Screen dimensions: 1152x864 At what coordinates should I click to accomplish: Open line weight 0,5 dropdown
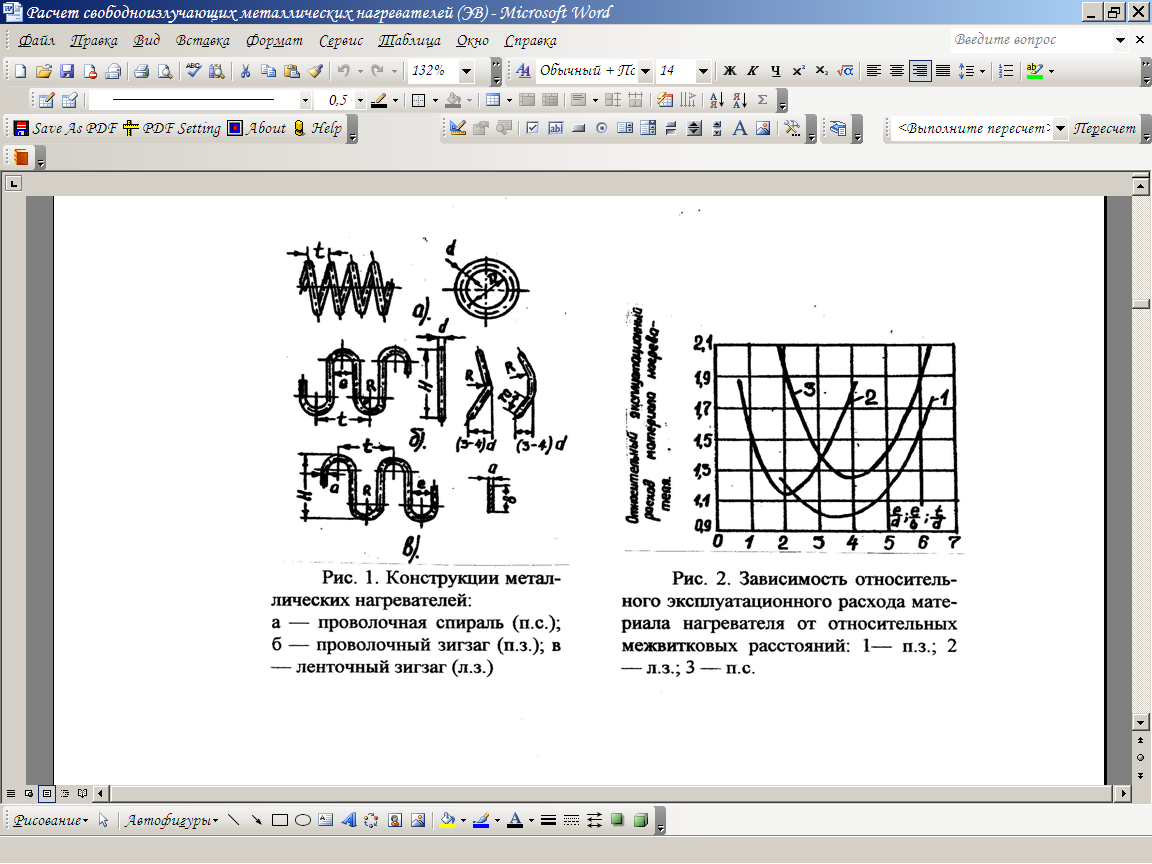(360, 100)
